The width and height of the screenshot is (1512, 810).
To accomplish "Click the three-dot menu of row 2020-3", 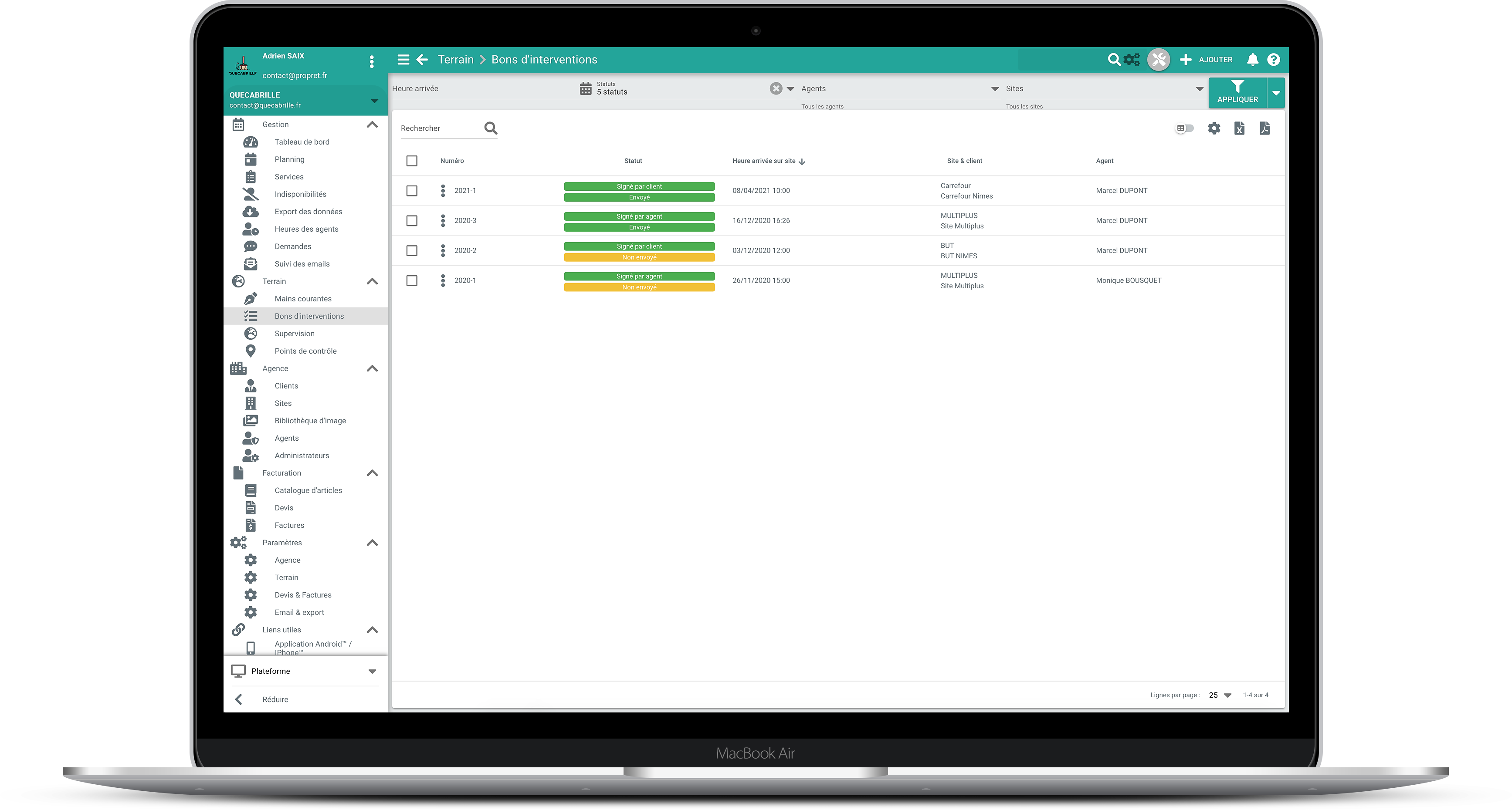I will coord(443,220).
